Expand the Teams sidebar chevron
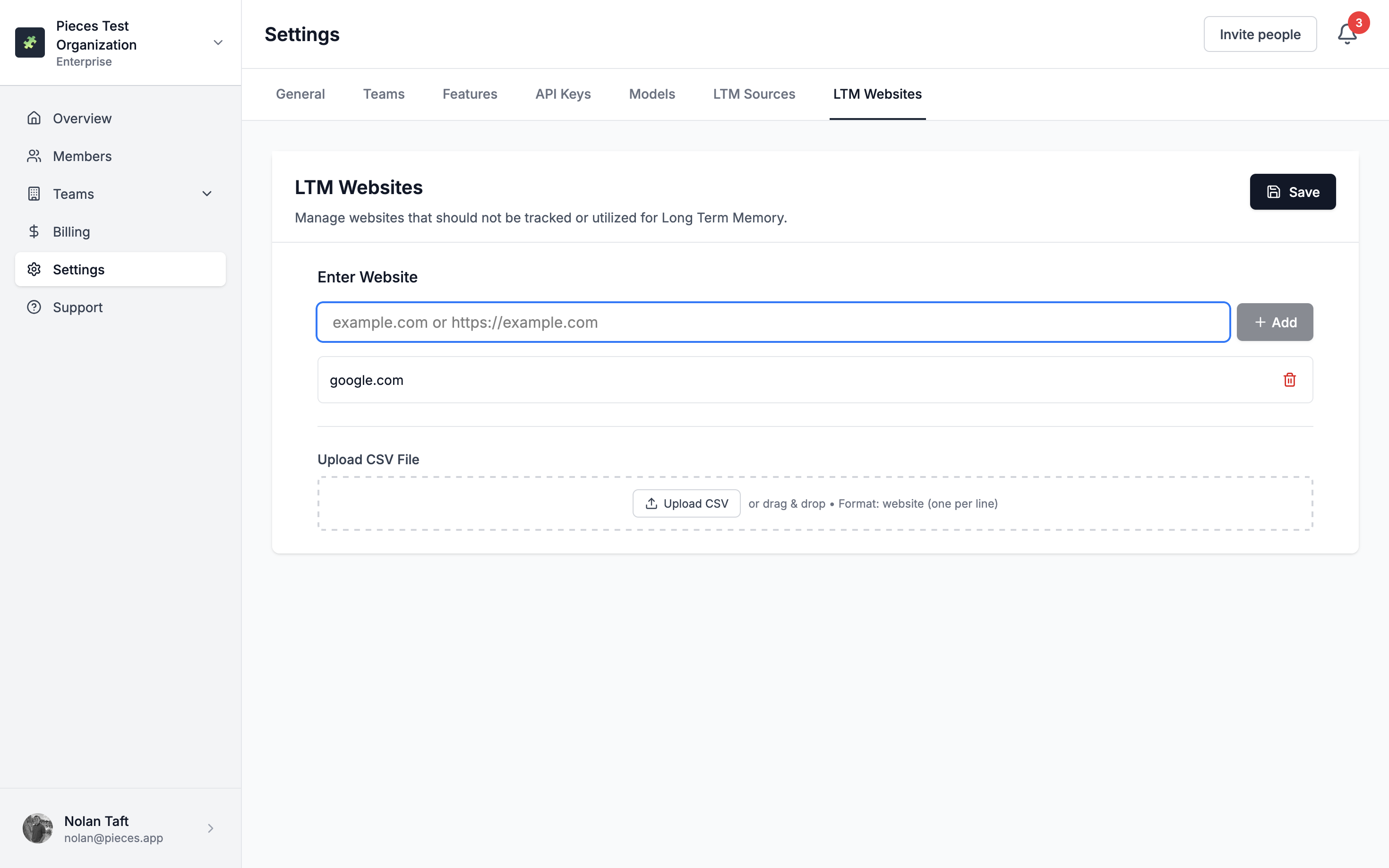The image size is (1389, 868). coord(207,194)
